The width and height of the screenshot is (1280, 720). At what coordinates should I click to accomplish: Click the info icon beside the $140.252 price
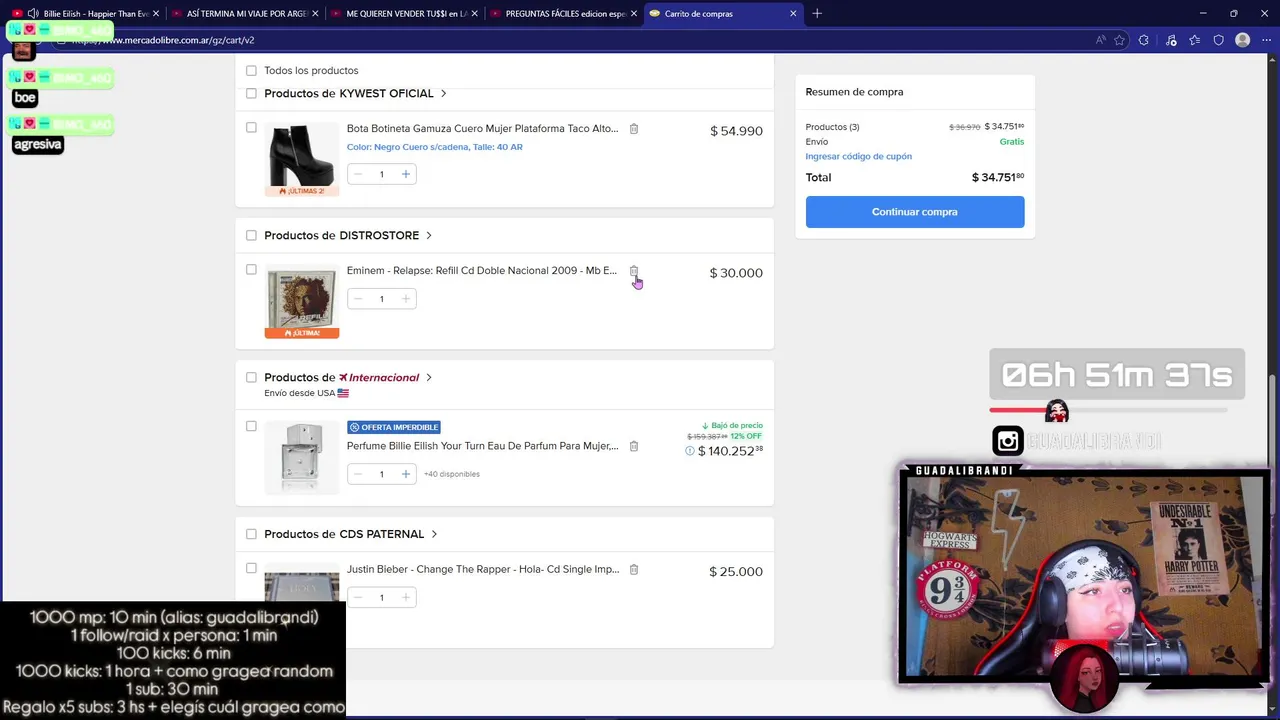[x=690, y=451]
